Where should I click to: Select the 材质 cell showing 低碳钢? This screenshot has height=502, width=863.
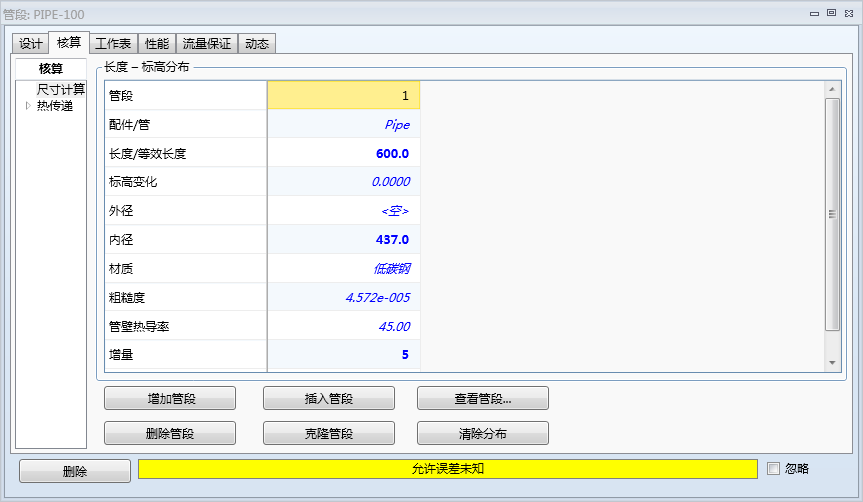click(x=344, y=269)
